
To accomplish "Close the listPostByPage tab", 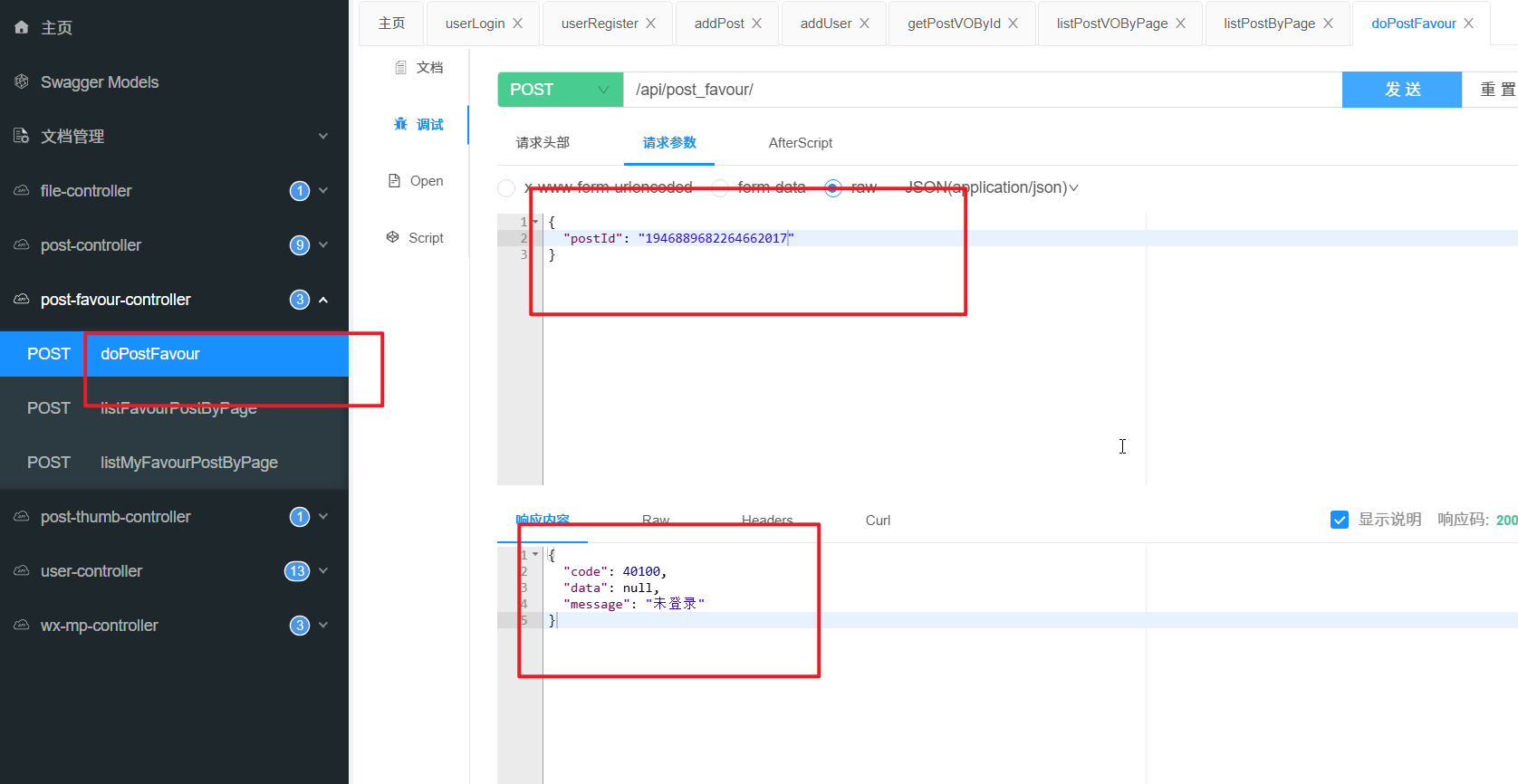I will coord(1328,24).
